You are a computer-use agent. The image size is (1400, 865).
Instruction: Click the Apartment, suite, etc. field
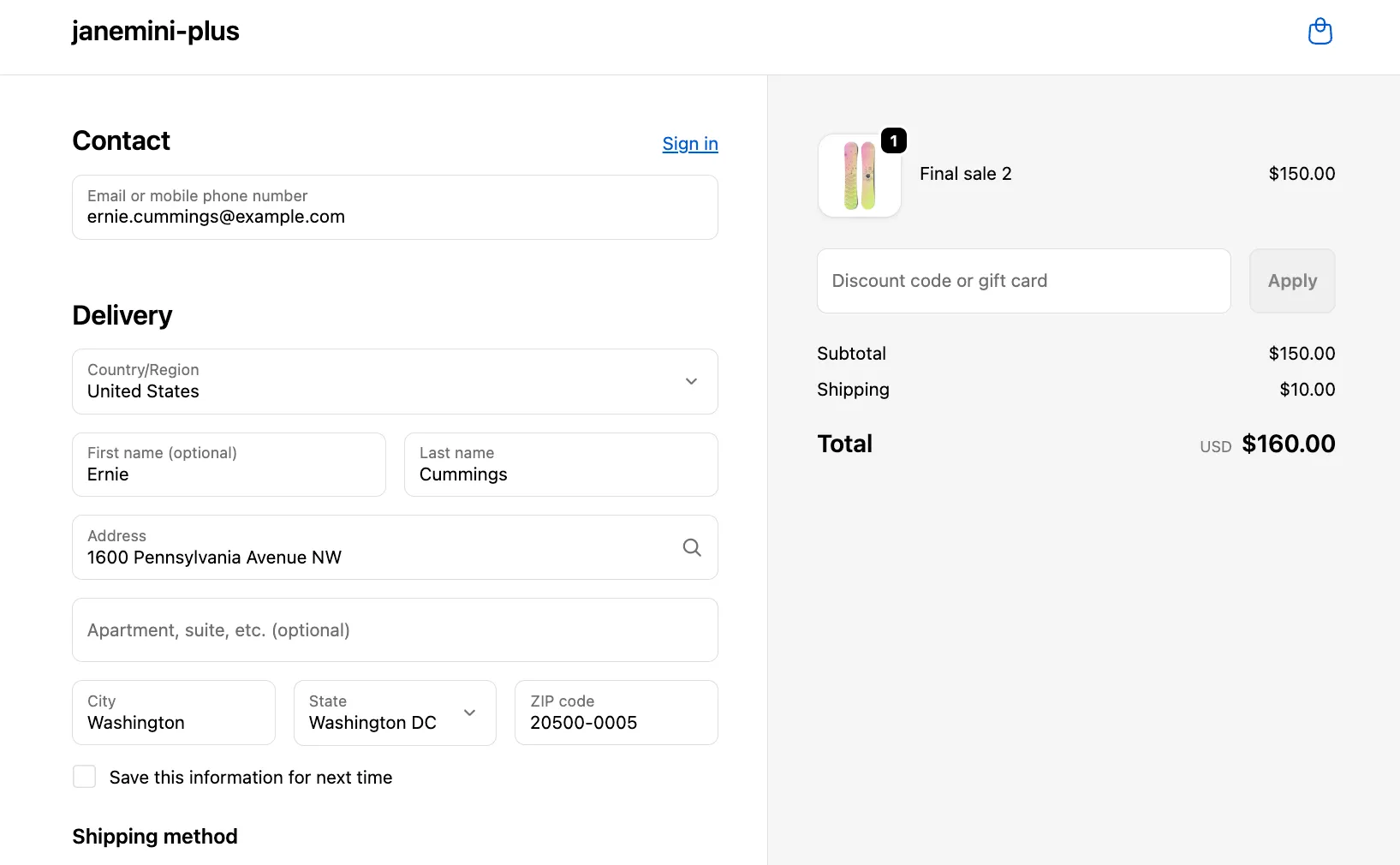click(394, 630)
